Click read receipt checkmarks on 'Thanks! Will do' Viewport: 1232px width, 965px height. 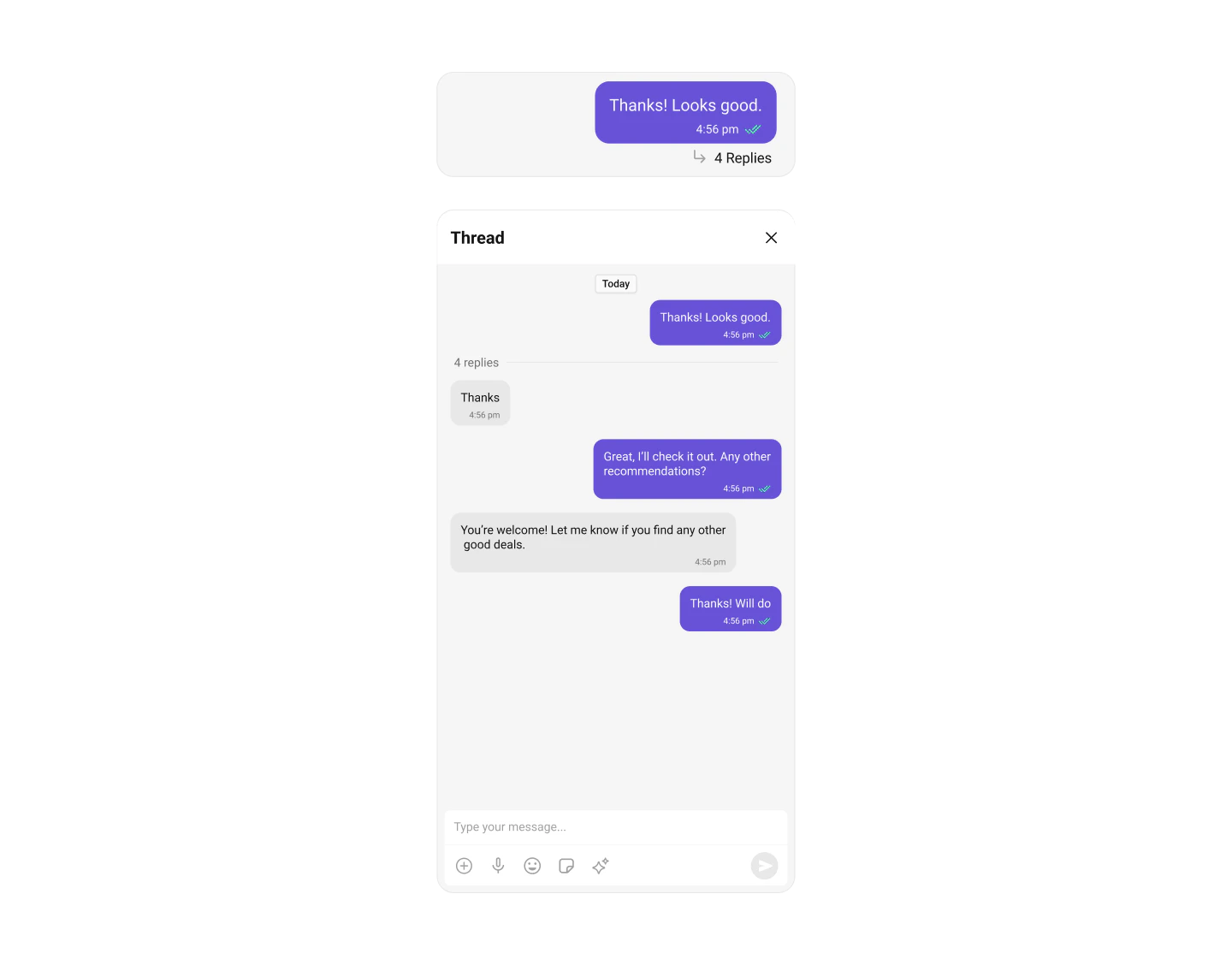coord(765,622)
